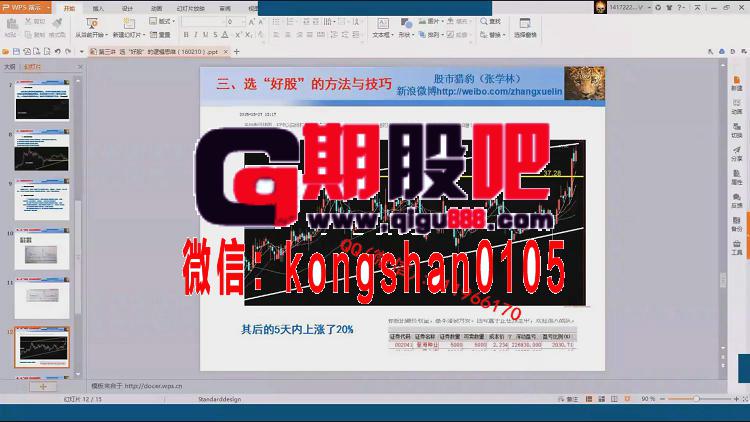Open the Shapes (形状) gallery

[406, 27]
